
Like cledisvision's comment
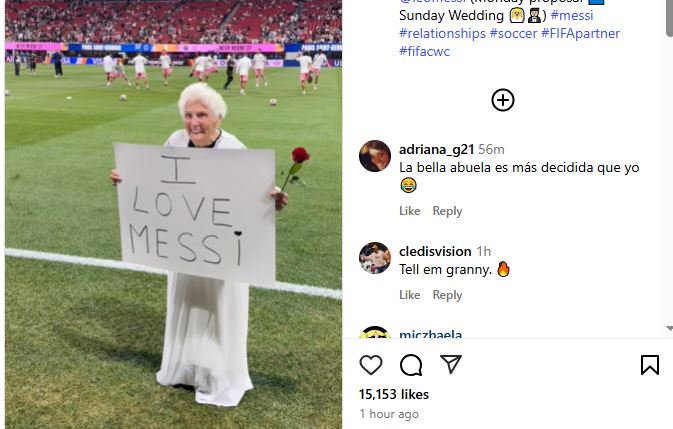(409, 295)
